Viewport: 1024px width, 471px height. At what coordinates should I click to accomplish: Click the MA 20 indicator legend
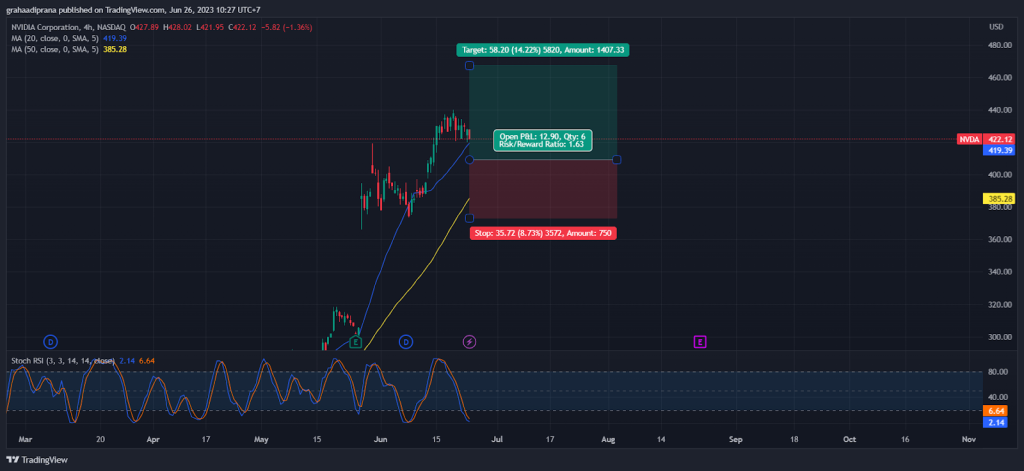(x=69, y=39)
